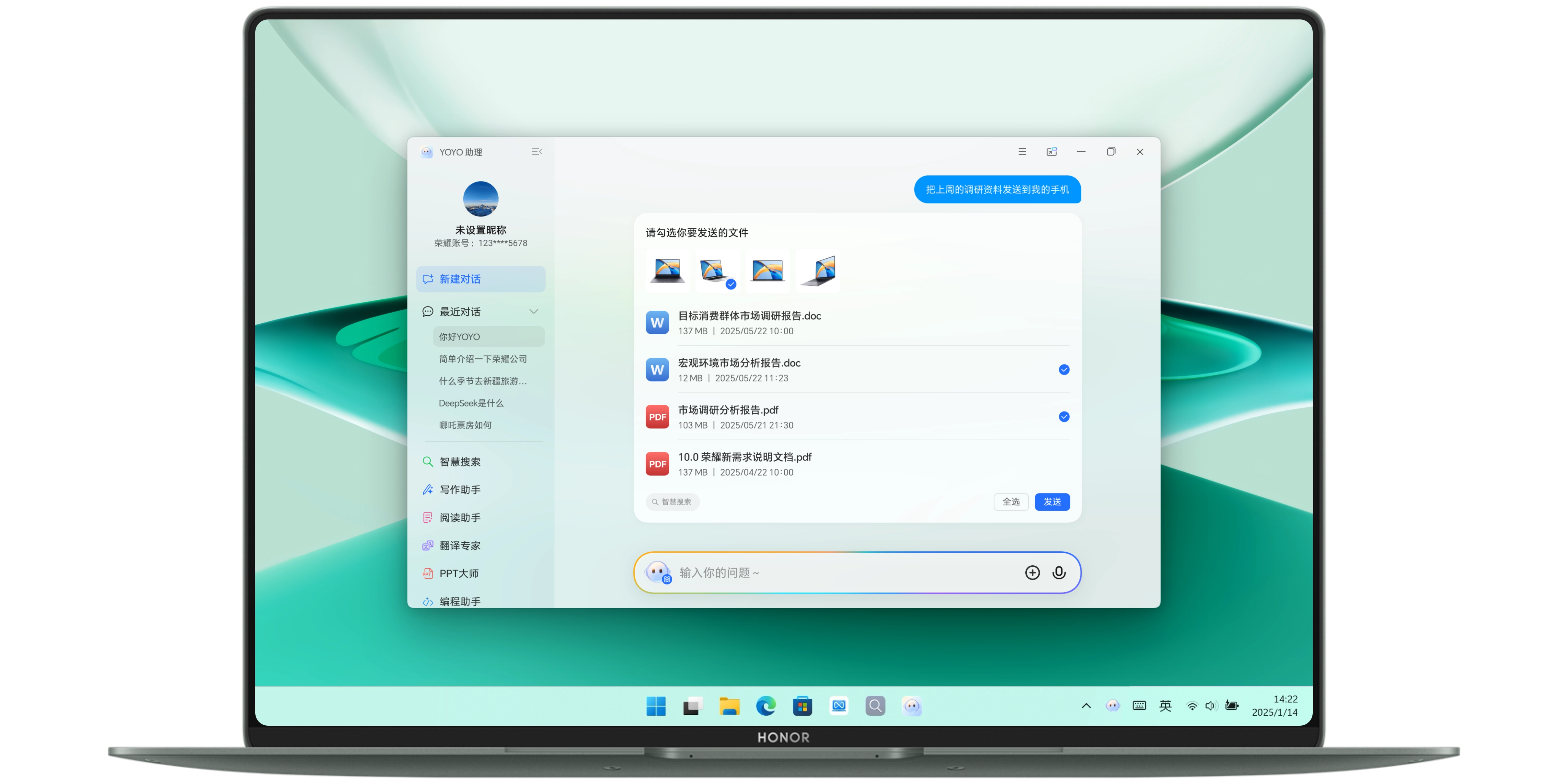The image size is (1568, 784).
Task: Open Microsoft Edge from the taskbar
Action: tap(765, 706)
